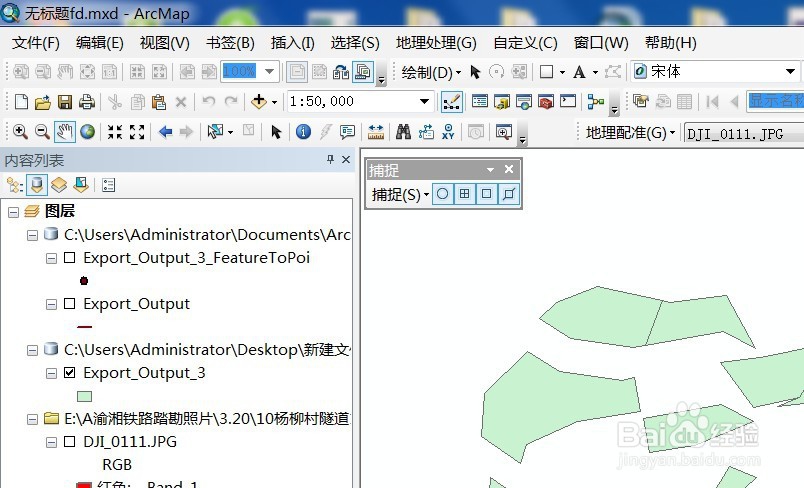Activate the Pan hand tool
Screen dimensions: 804x488
click(x=65, y=132)
